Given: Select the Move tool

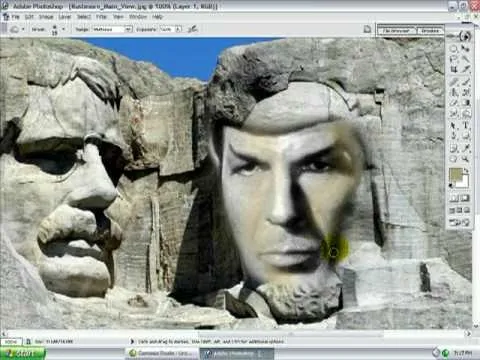Looking at the screenshot, I should point(466,49).
